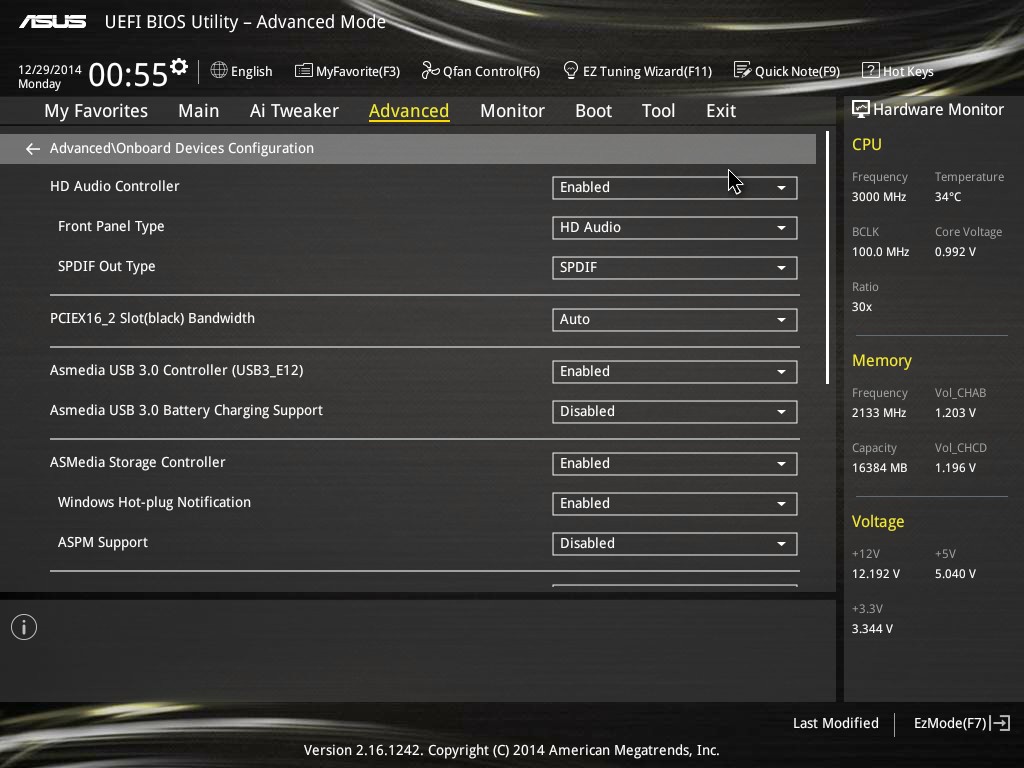Click the settings list scrollbar
The height and width of the screenshot is (768, 1024).
pos(827,257)
